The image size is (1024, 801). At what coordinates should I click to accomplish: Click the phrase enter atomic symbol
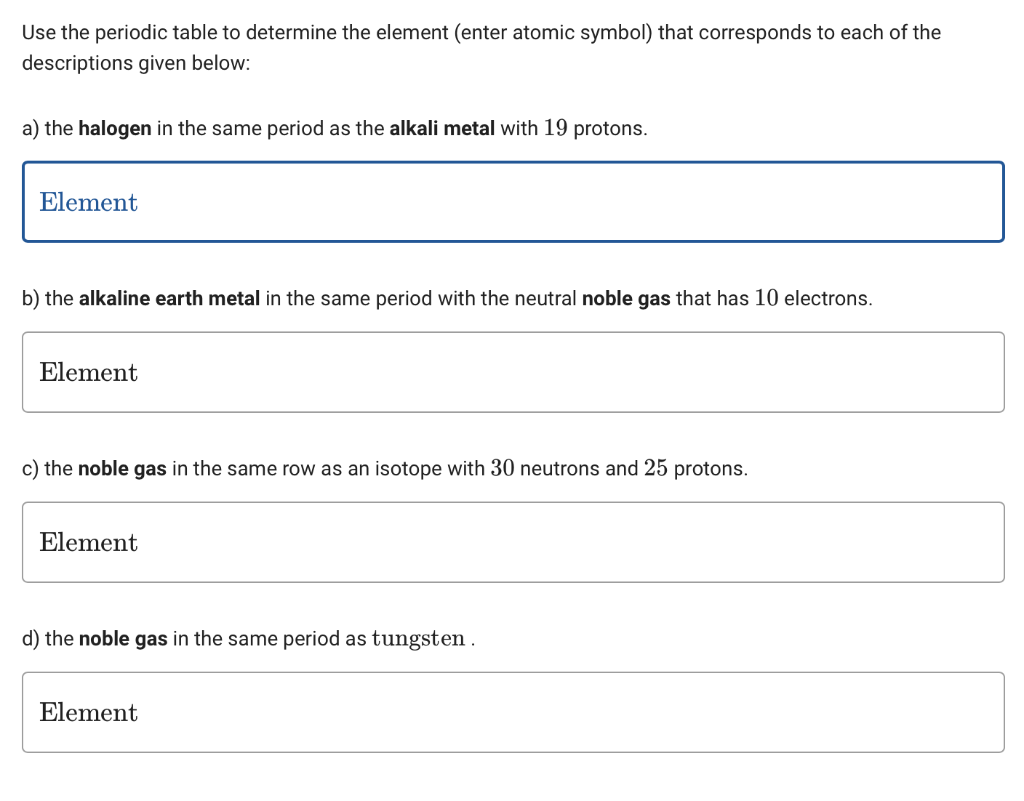coord(555,33)
